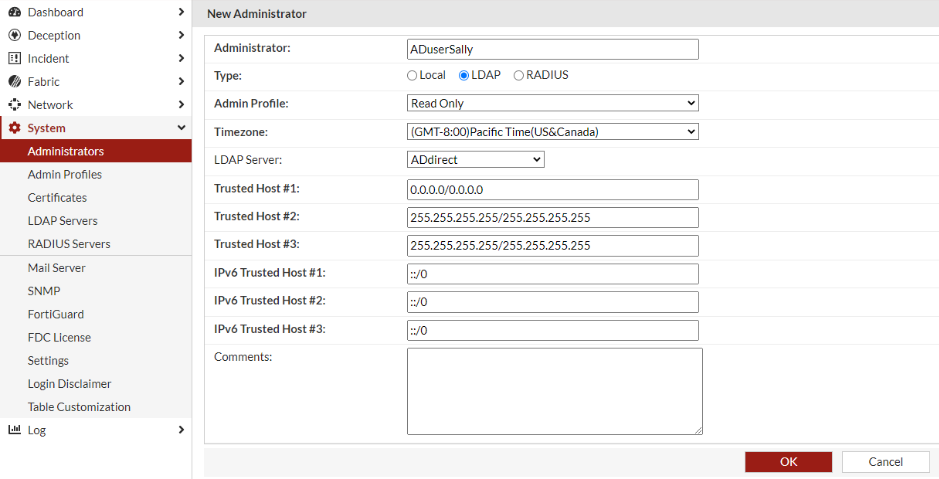
Task: Click the Dashboard gauge icon
Action: click(x=14, y=12)
